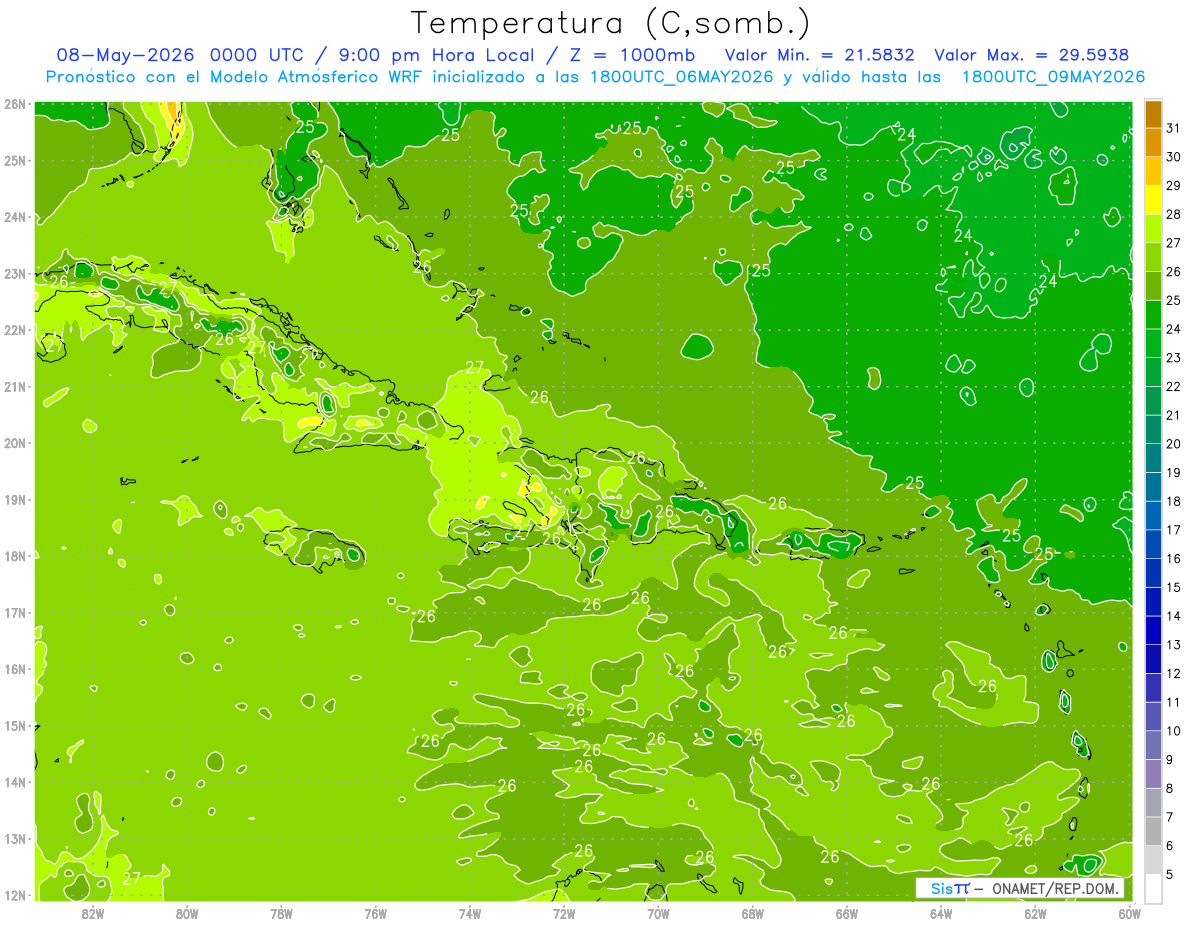This screenshot has width=1200, height=927.
Task: Click the 12N latitude axis label
Action: (x=14, y=894)
